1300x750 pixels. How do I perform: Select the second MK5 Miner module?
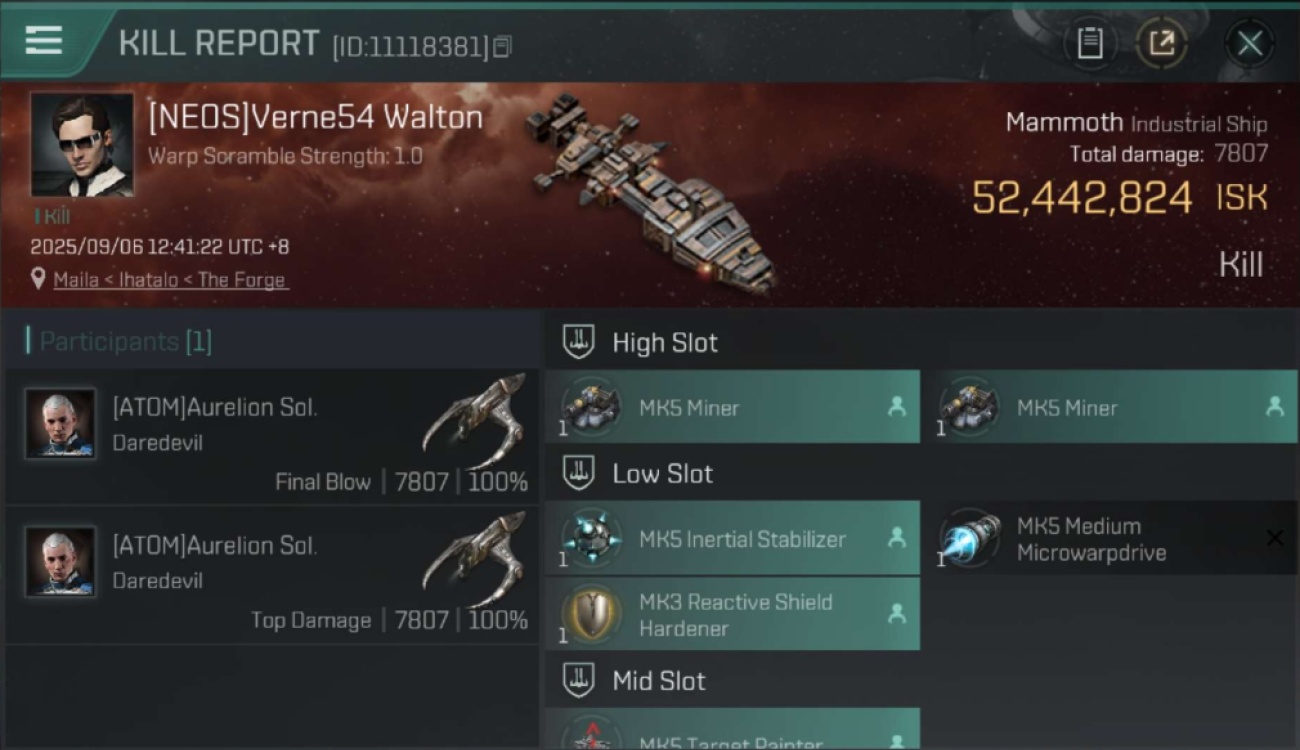click(1111, 407)
